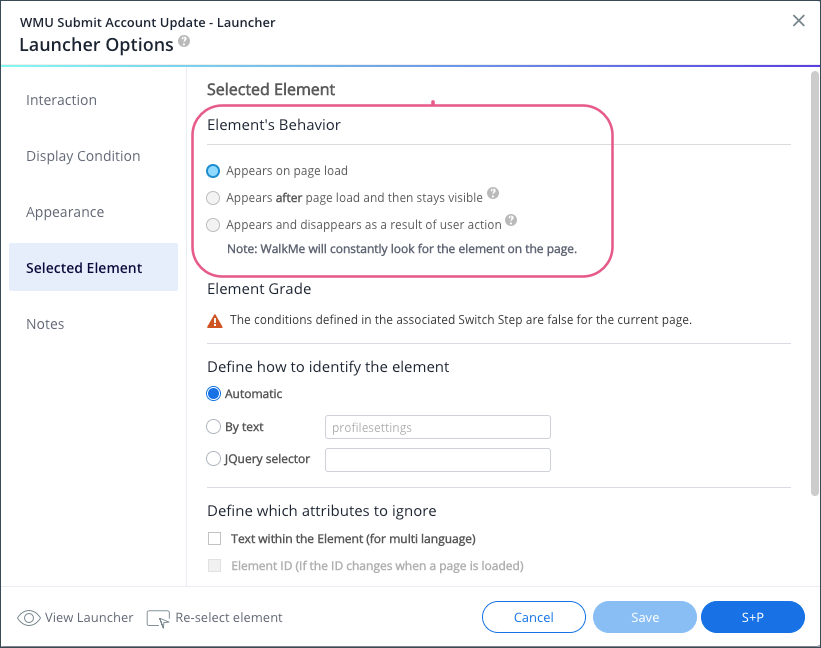Viewport: 821px width, 648px height.
Task: Select 'Appears after page load' radio option
Action: tap(213, 198)
